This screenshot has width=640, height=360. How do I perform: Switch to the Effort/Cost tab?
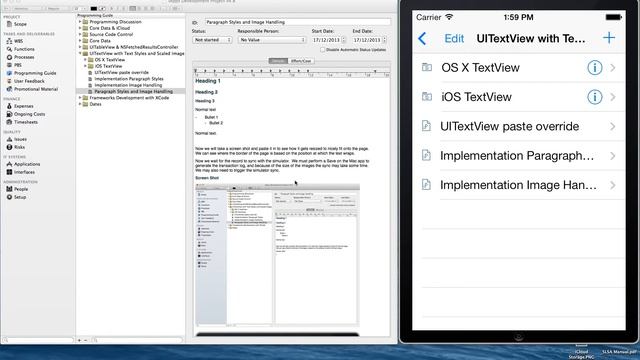pos(301,61)
